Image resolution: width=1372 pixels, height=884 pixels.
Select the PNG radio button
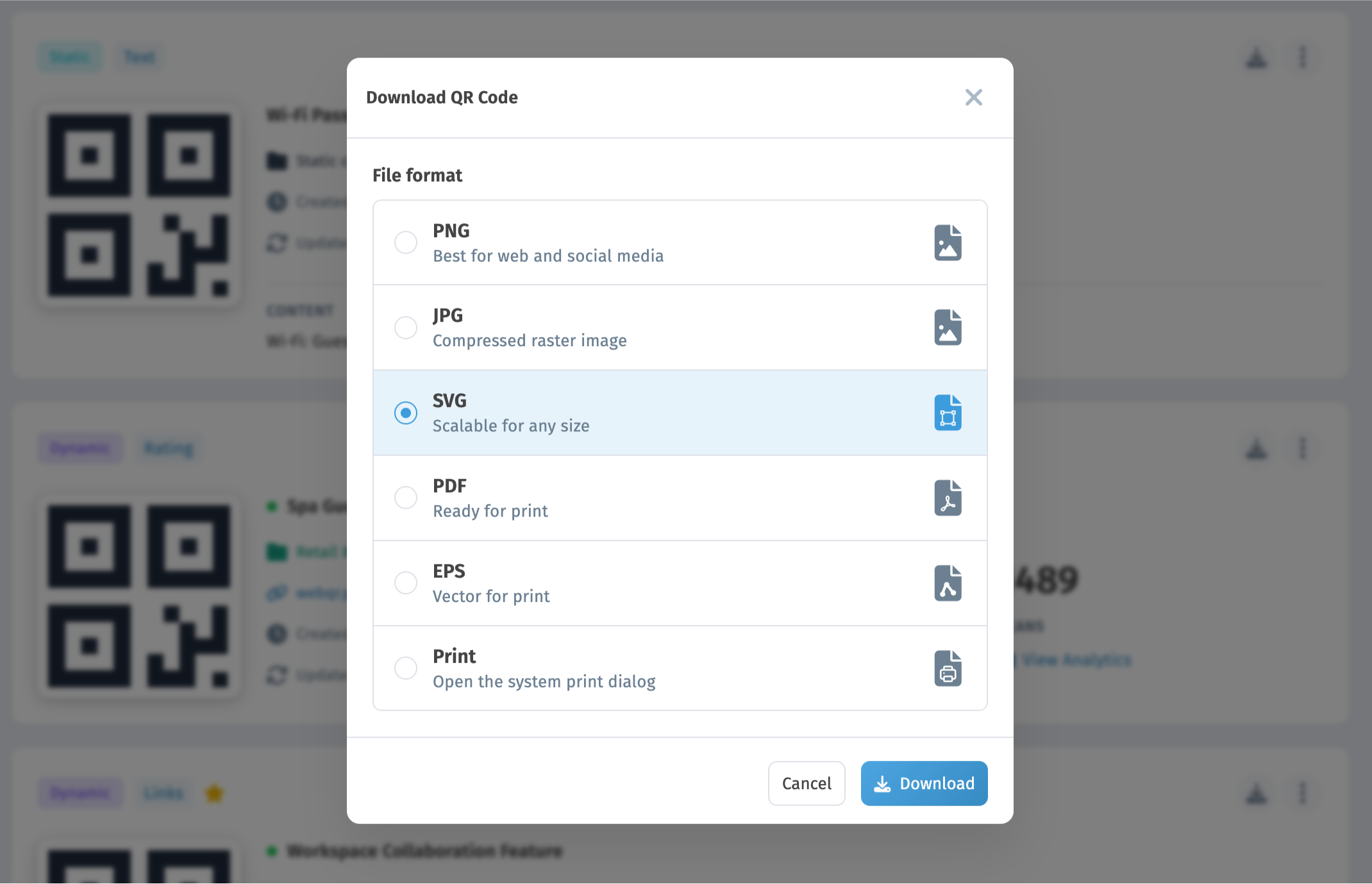pos(406,243)
